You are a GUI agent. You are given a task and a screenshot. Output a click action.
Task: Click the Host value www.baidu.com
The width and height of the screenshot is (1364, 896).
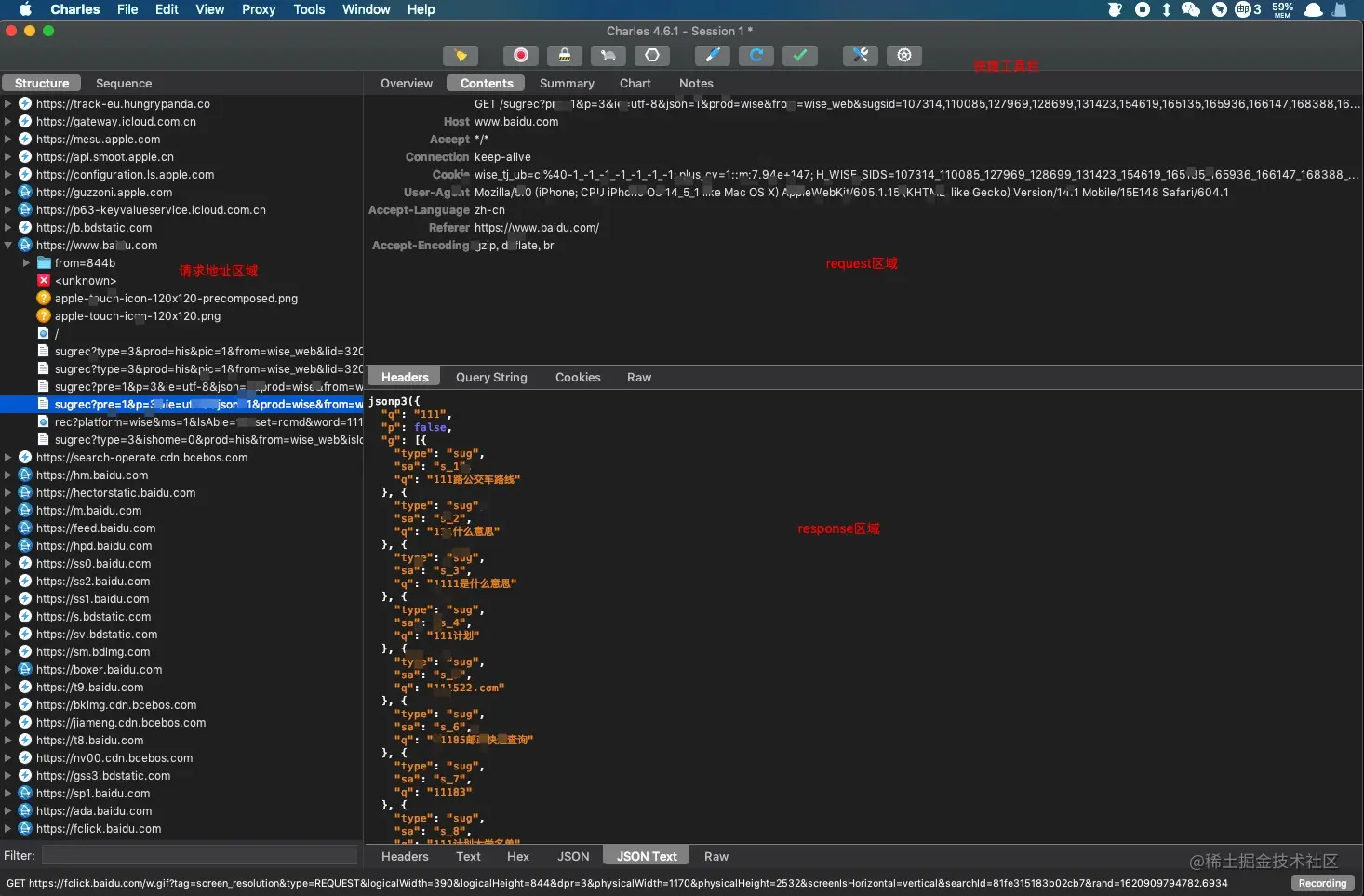[516, 121]
